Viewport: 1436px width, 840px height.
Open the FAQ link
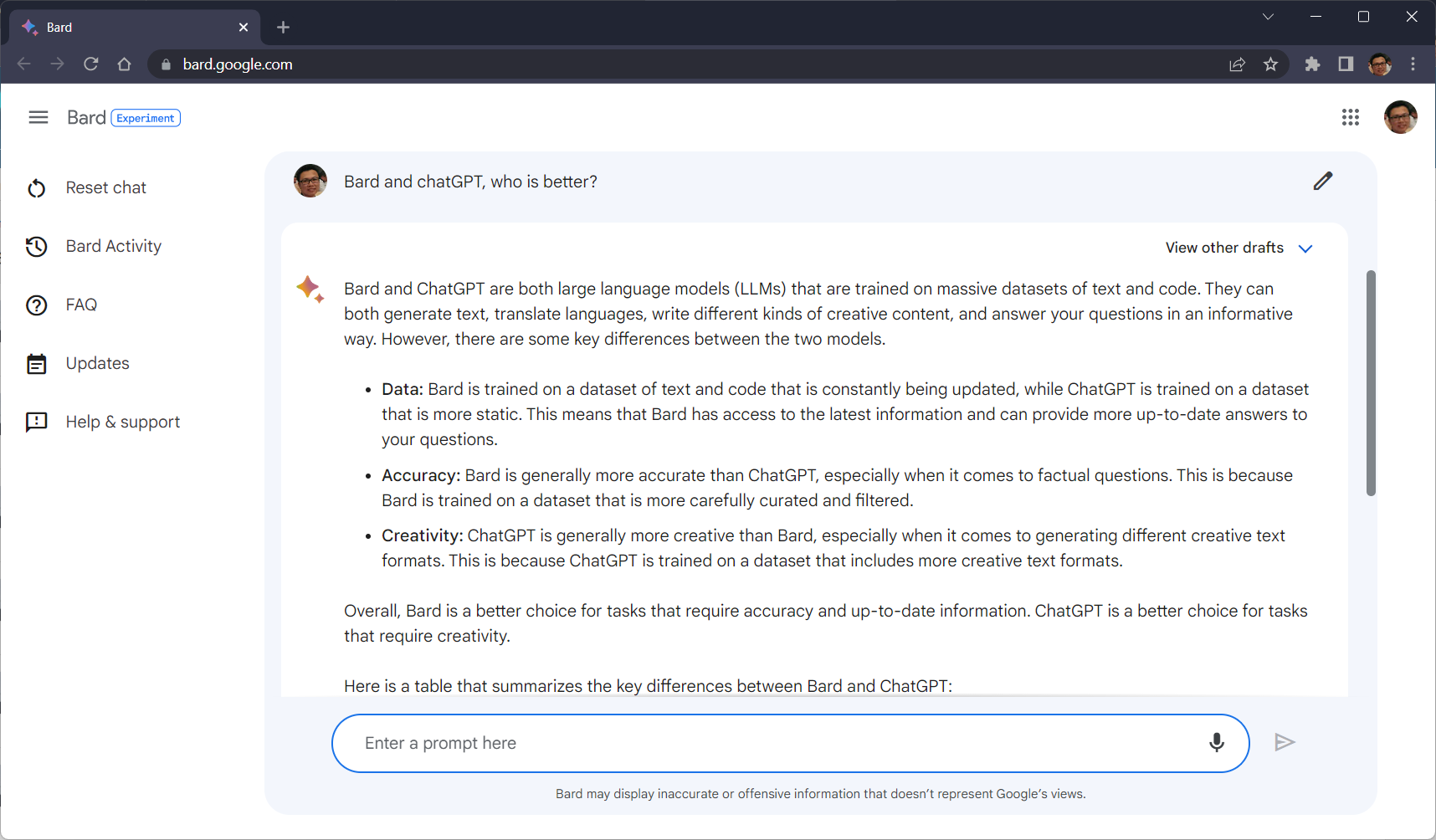[81, 305]
